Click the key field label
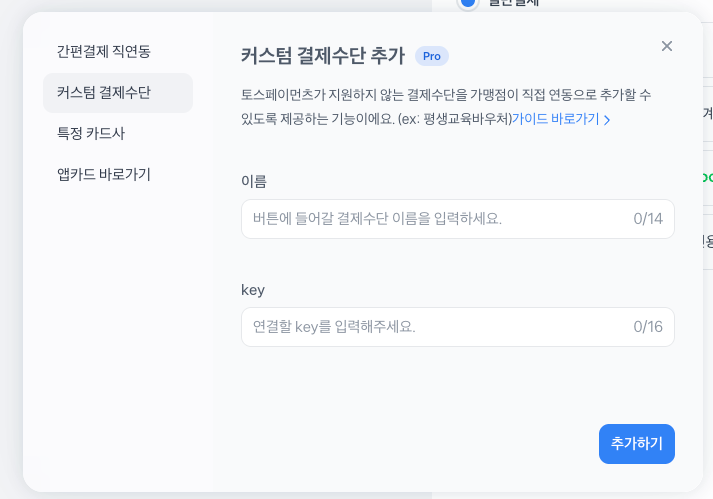Screen dimensions: 713x499 click(x=253, y=289)
